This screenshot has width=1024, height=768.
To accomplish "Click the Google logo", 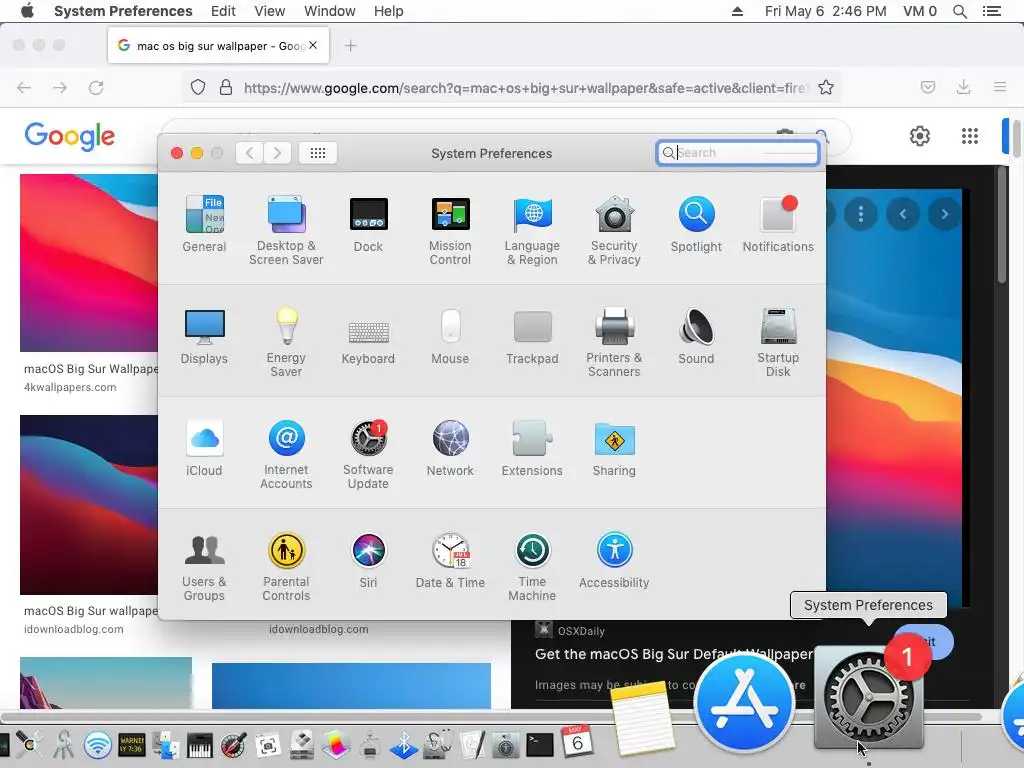I will pos(70,136).
